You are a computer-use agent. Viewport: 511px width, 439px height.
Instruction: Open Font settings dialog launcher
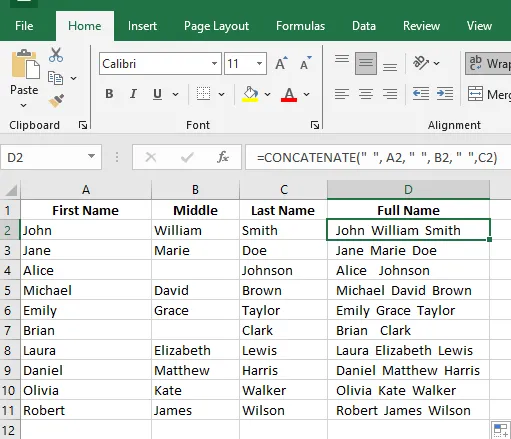(x=315, y=125)
